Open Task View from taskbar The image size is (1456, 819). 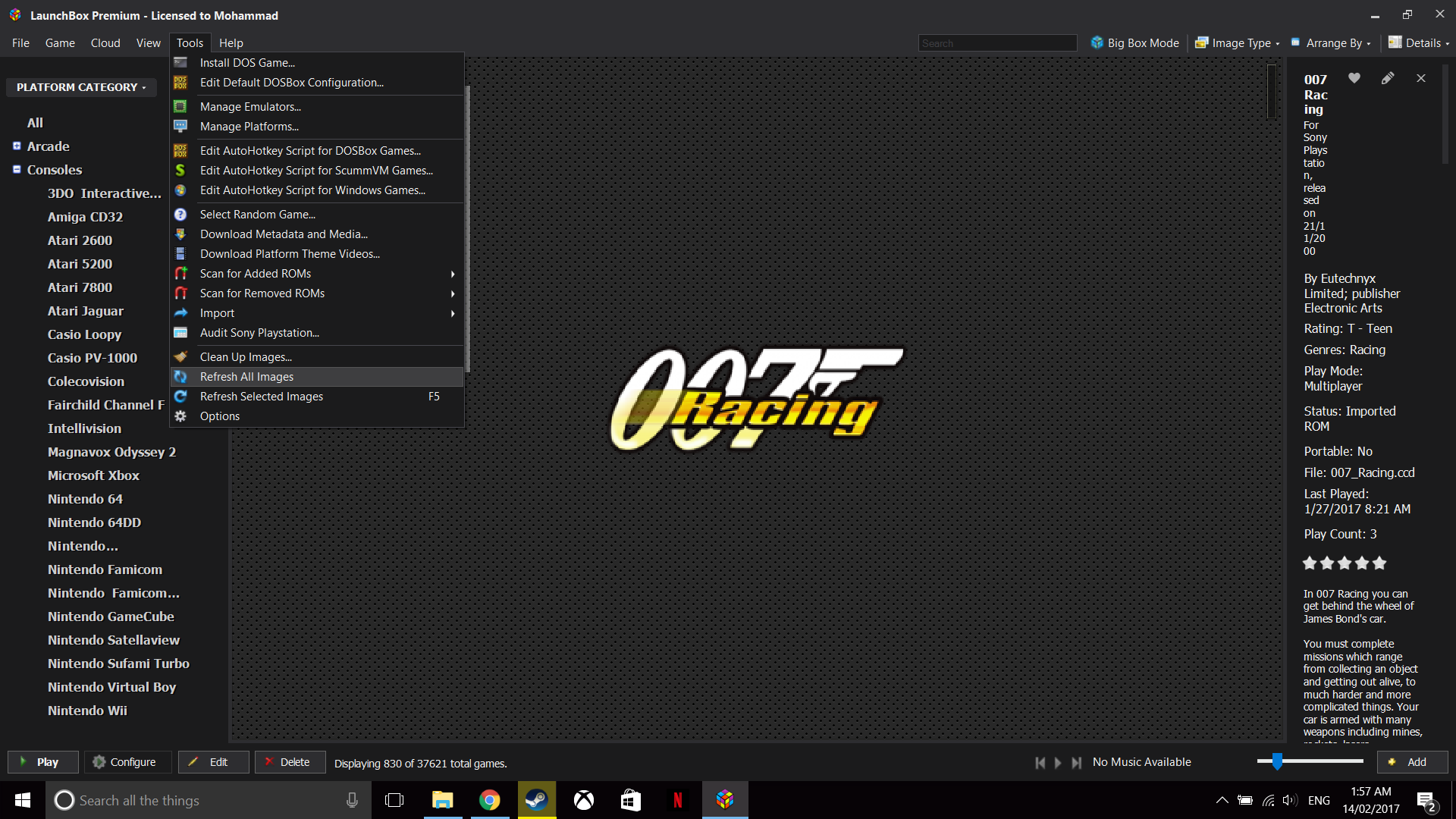[x=394, y=800]
